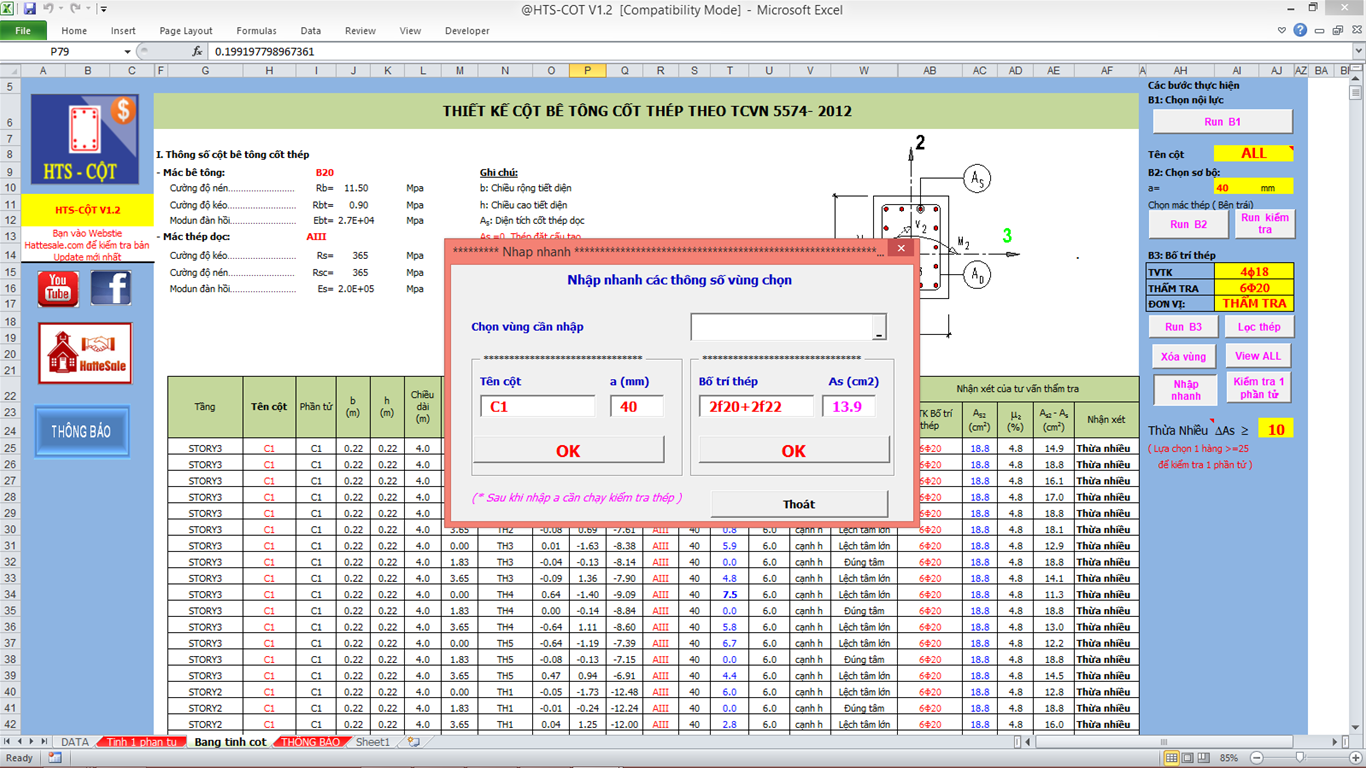Image resolution: width=1366 pixels, height=768 pixels.
Task: Click the HatteSale handshake logo
Action: (x=85, y=353)
